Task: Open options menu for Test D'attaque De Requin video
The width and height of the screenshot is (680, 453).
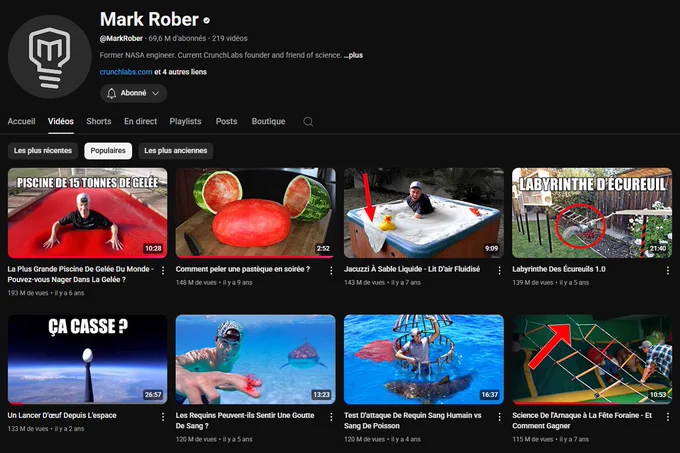Action: (x=499, y=417)
